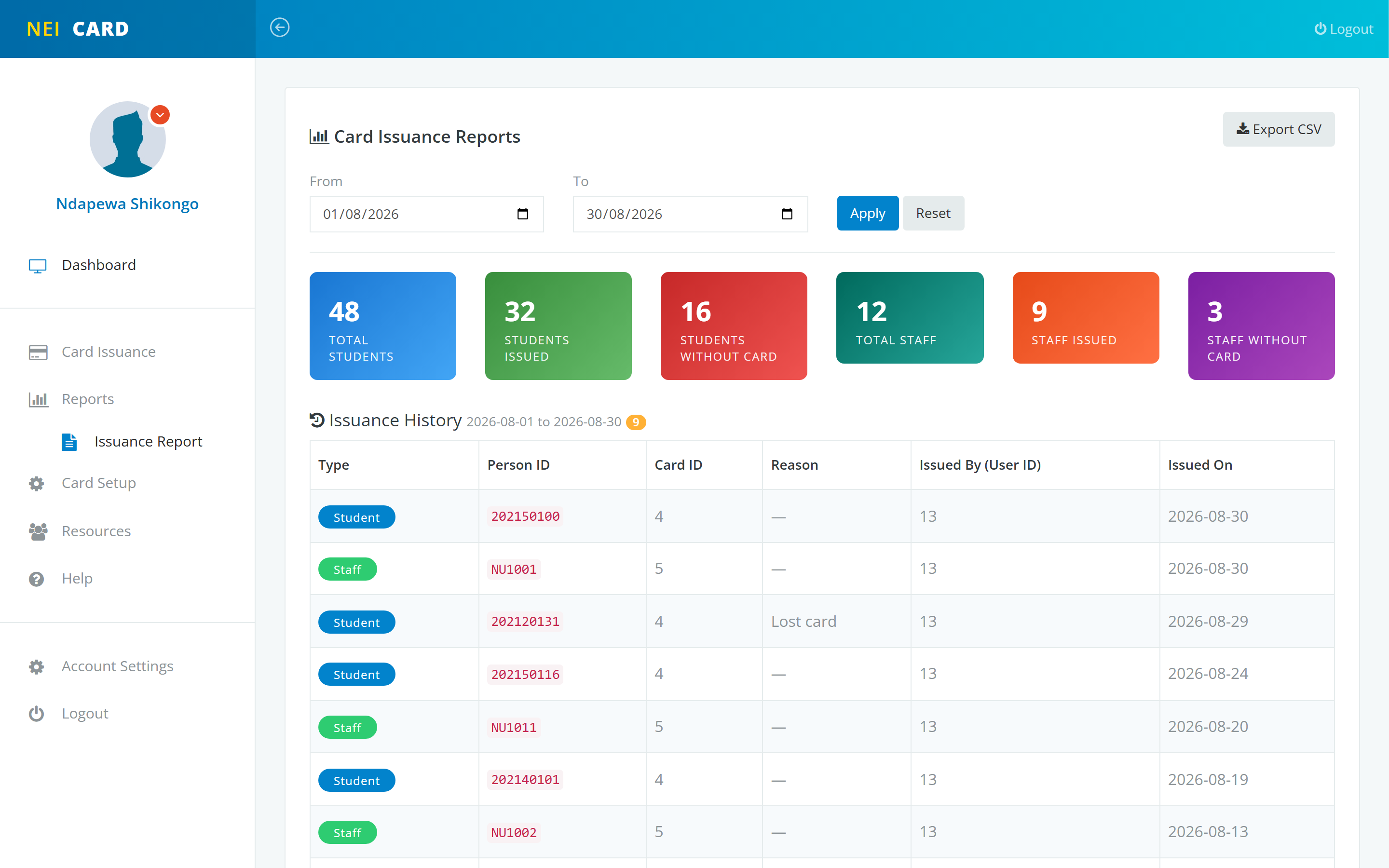Select the Students Without Card red tile
The width and height of the screenshot is (1389, 868).
coord(734,325)
